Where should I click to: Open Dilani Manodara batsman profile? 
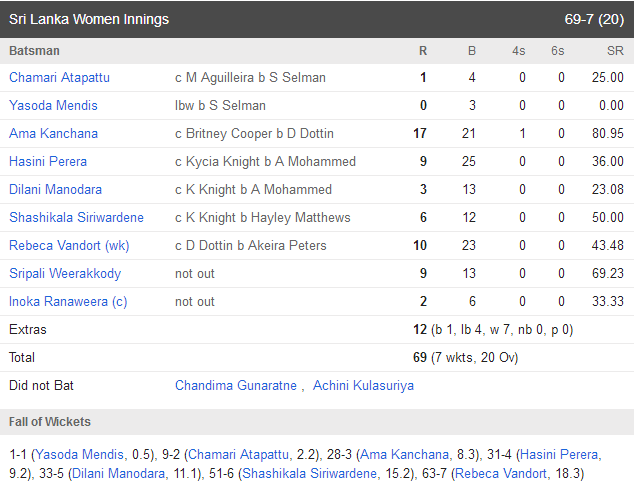pos(55,189)
